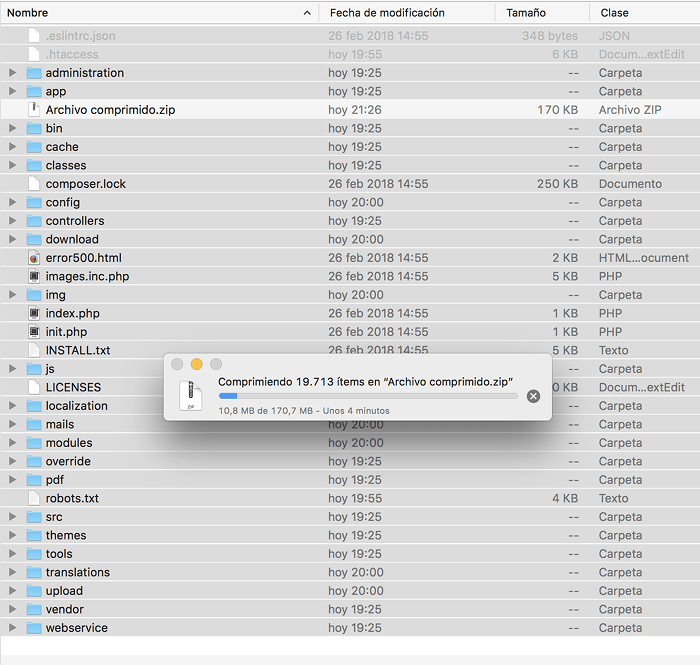
Task: Expand the themes folder arrow
Action: pos(12,535)
